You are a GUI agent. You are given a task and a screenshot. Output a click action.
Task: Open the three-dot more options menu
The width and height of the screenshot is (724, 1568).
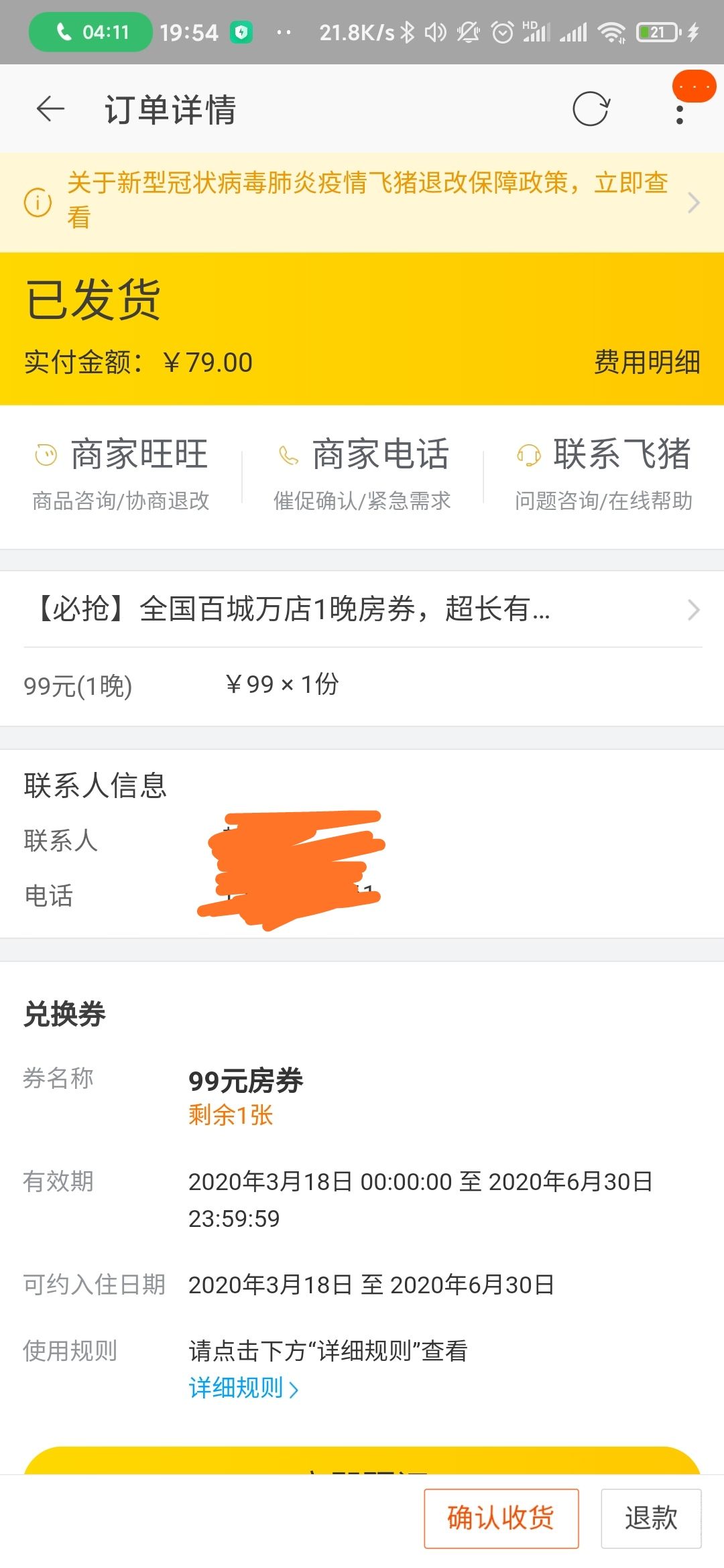(x=680, y=114)
